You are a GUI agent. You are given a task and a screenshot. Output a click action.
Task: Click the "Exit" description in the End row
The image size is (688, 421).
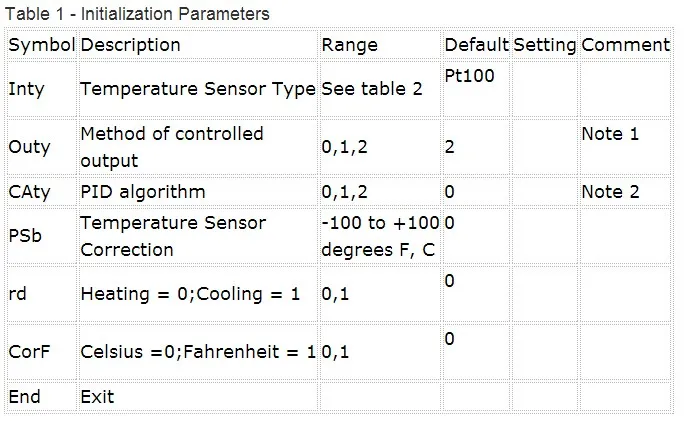pos(97,397)
